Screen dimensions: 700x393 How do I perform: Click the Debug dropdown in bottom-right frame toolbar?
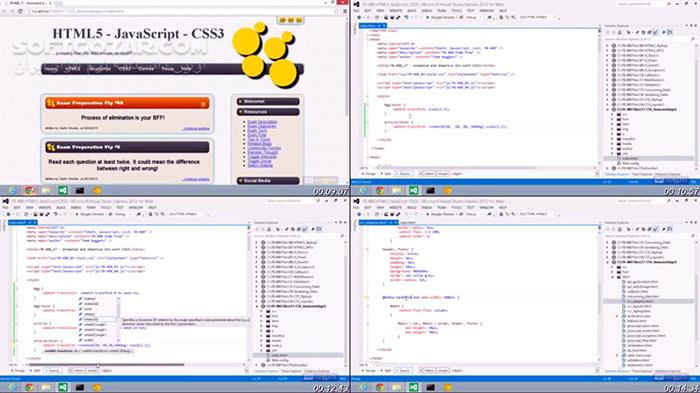tap(473, 214)
